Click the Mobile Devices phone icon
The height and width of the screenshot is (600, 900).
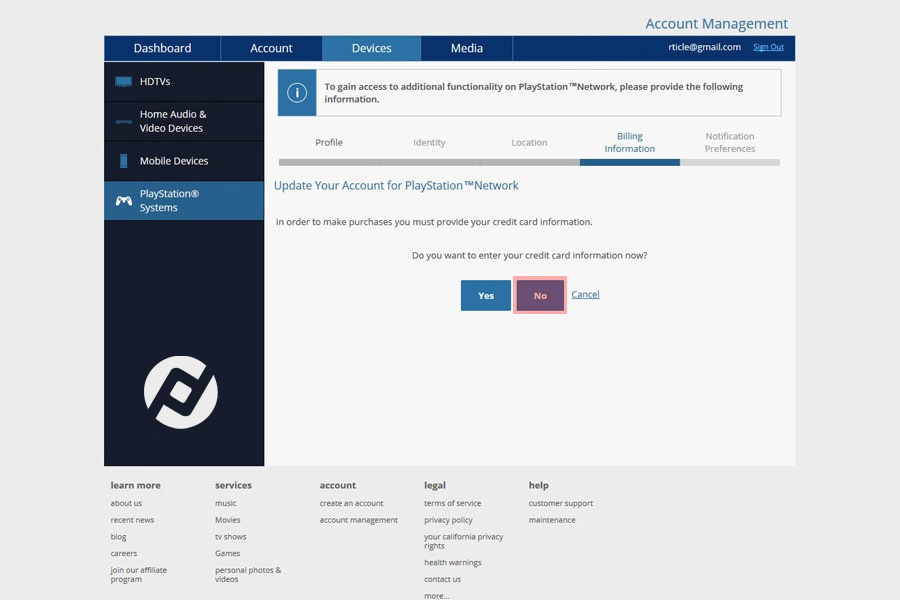123,161
